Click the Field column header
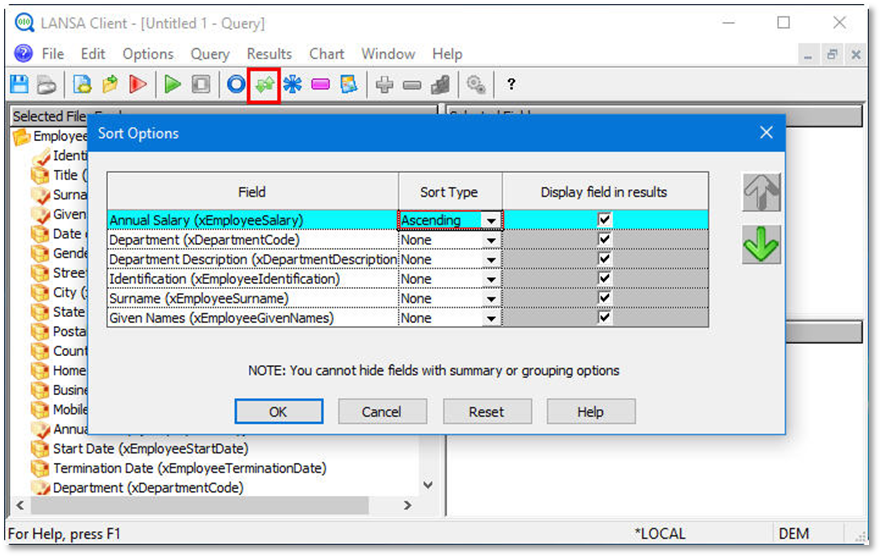 click(x=252, y=192)
